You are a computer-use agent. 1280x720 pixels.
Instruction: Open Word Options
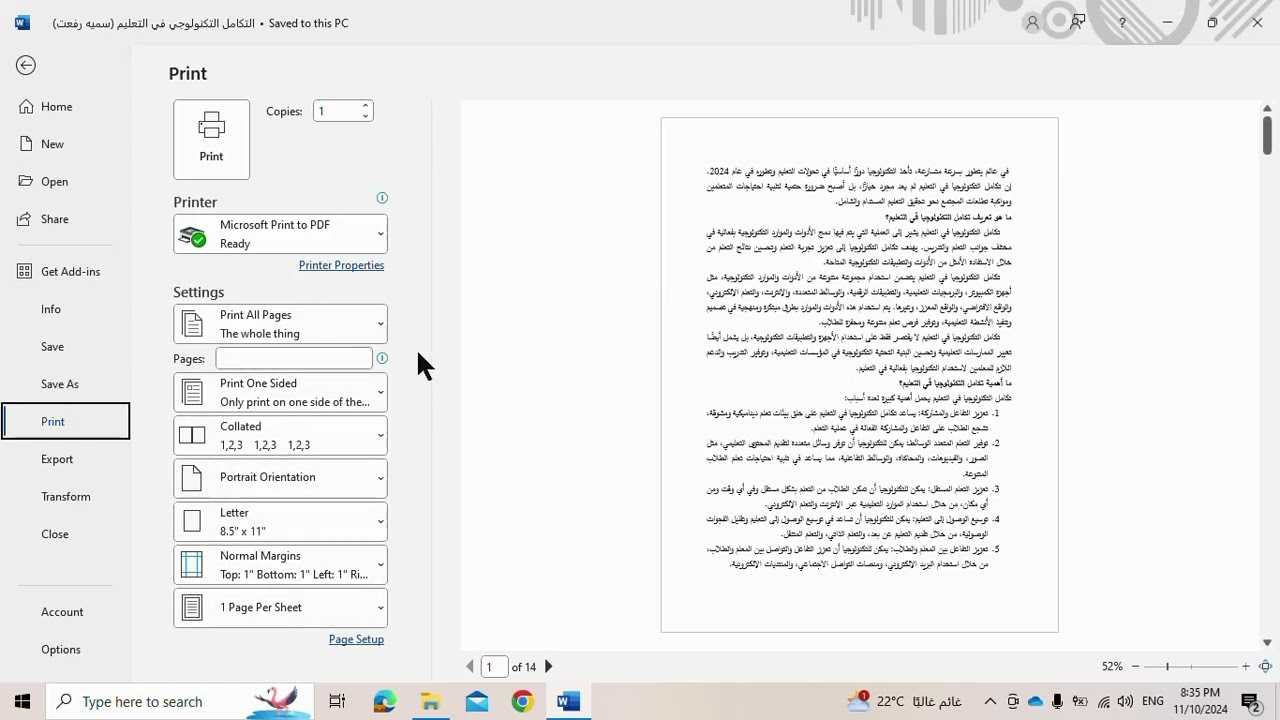point(60,649)
